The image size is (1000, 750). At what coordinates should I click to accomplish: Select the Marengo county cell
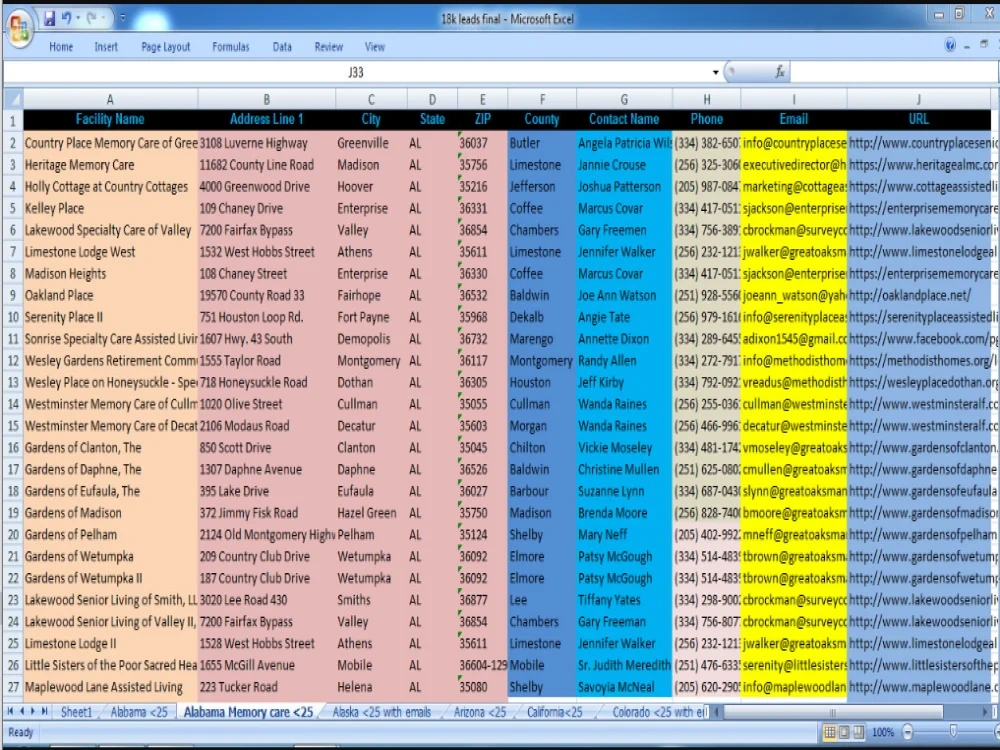click(x=542, y=339)
